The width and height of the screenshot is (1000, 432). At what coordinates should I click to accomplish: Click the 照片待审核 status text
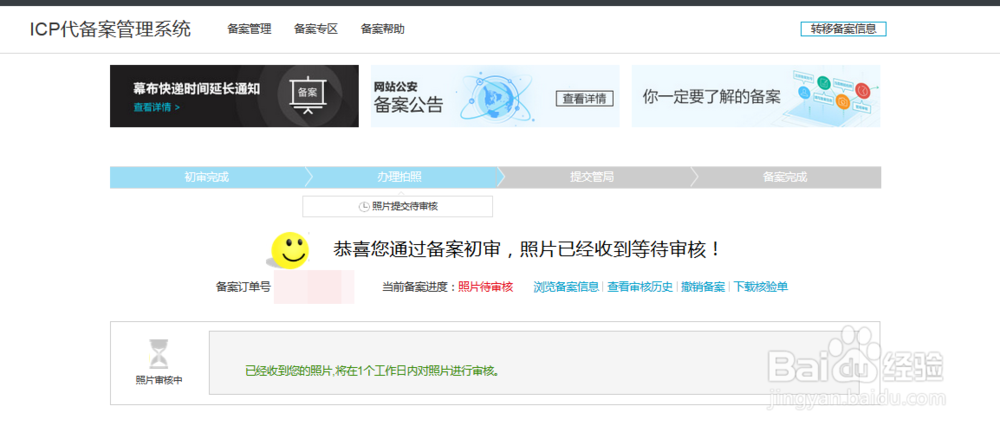[486, 287]
